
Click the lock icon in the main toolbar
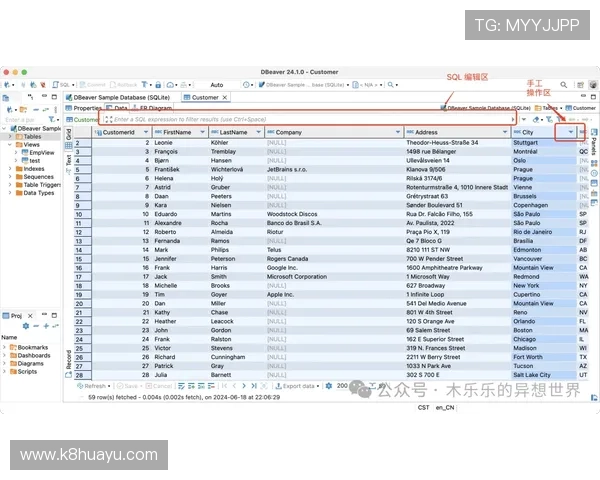(x=158, y=85)
